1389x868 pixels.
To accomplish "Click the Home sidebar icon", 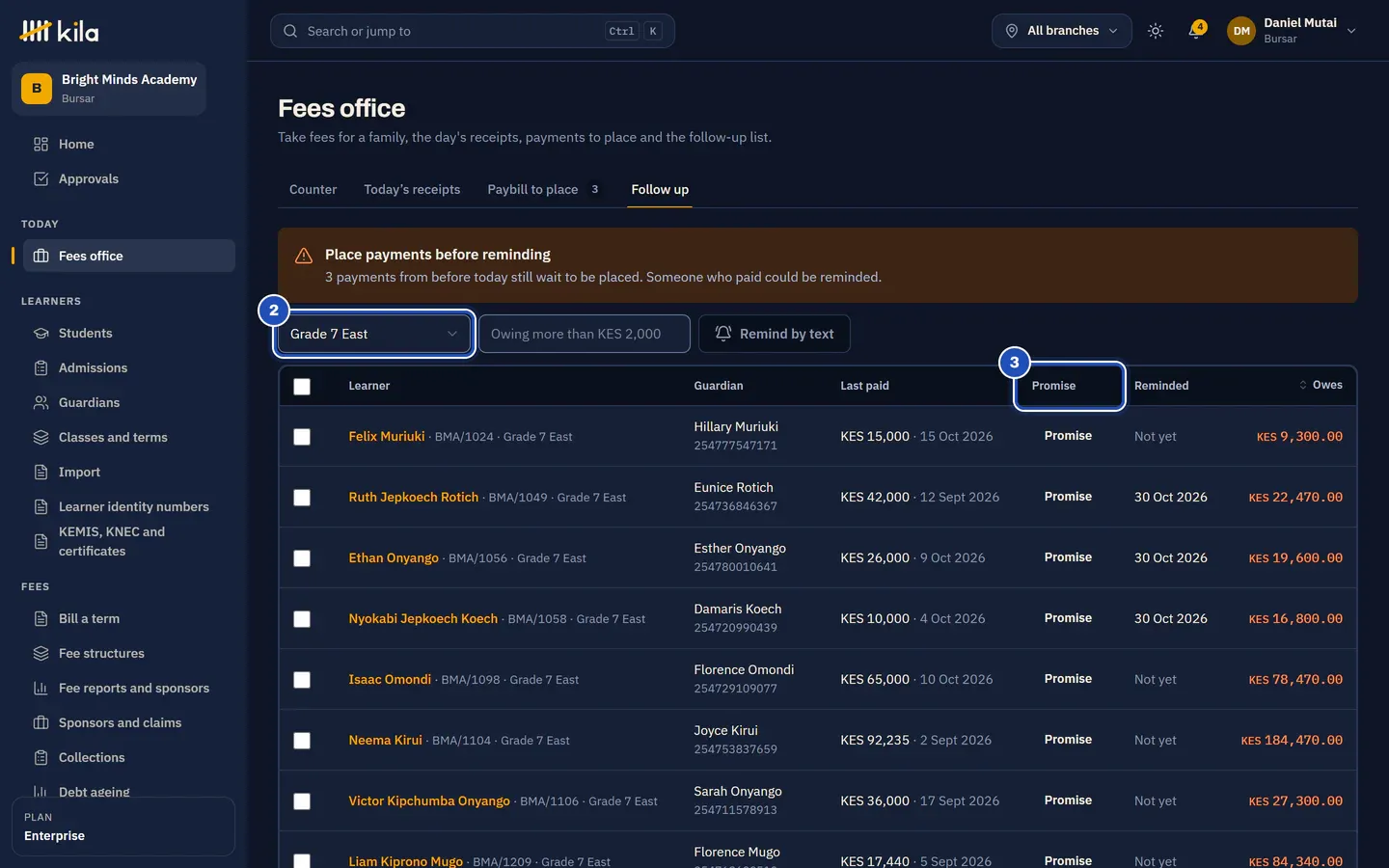I will pyautogui.click(x=41, y=144).
